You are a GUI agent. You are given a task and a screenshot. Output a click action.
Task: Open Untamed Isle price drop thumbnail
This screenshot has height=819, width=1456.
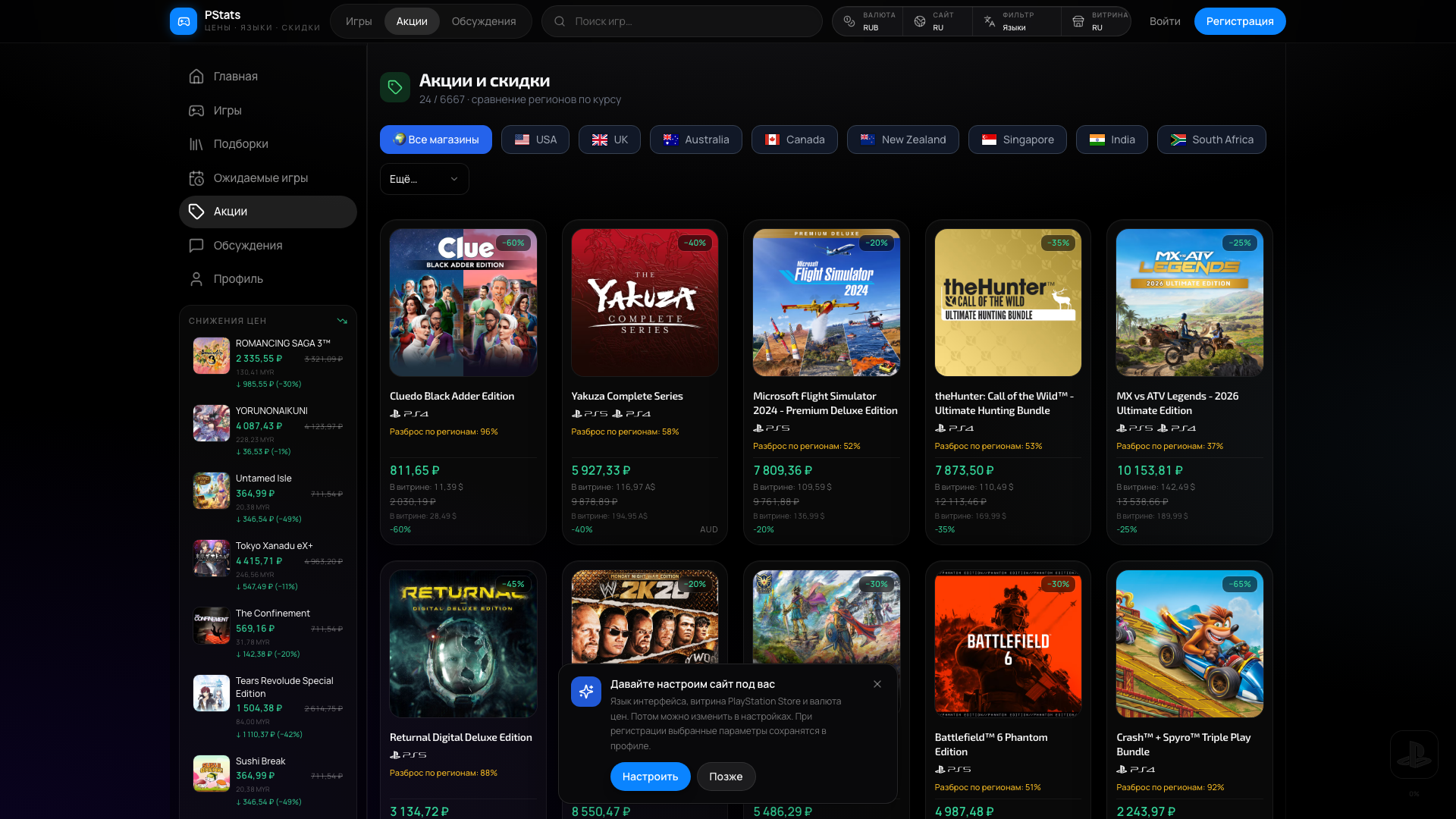pyautogui.click(x=212, y=491)
